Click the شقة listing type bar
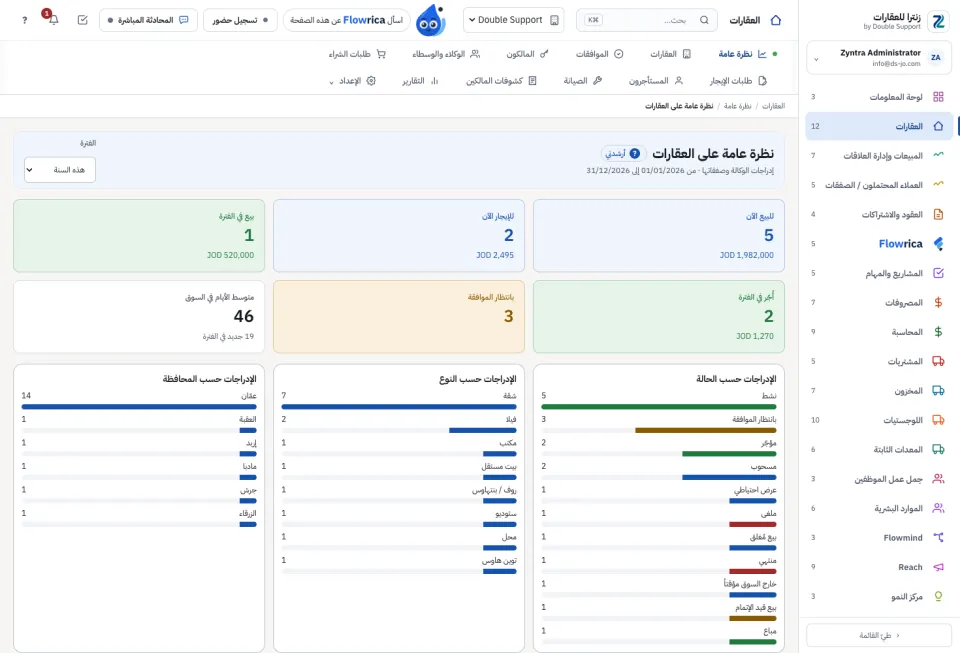This screenshot has height=653, width=960. coord(399,406)
